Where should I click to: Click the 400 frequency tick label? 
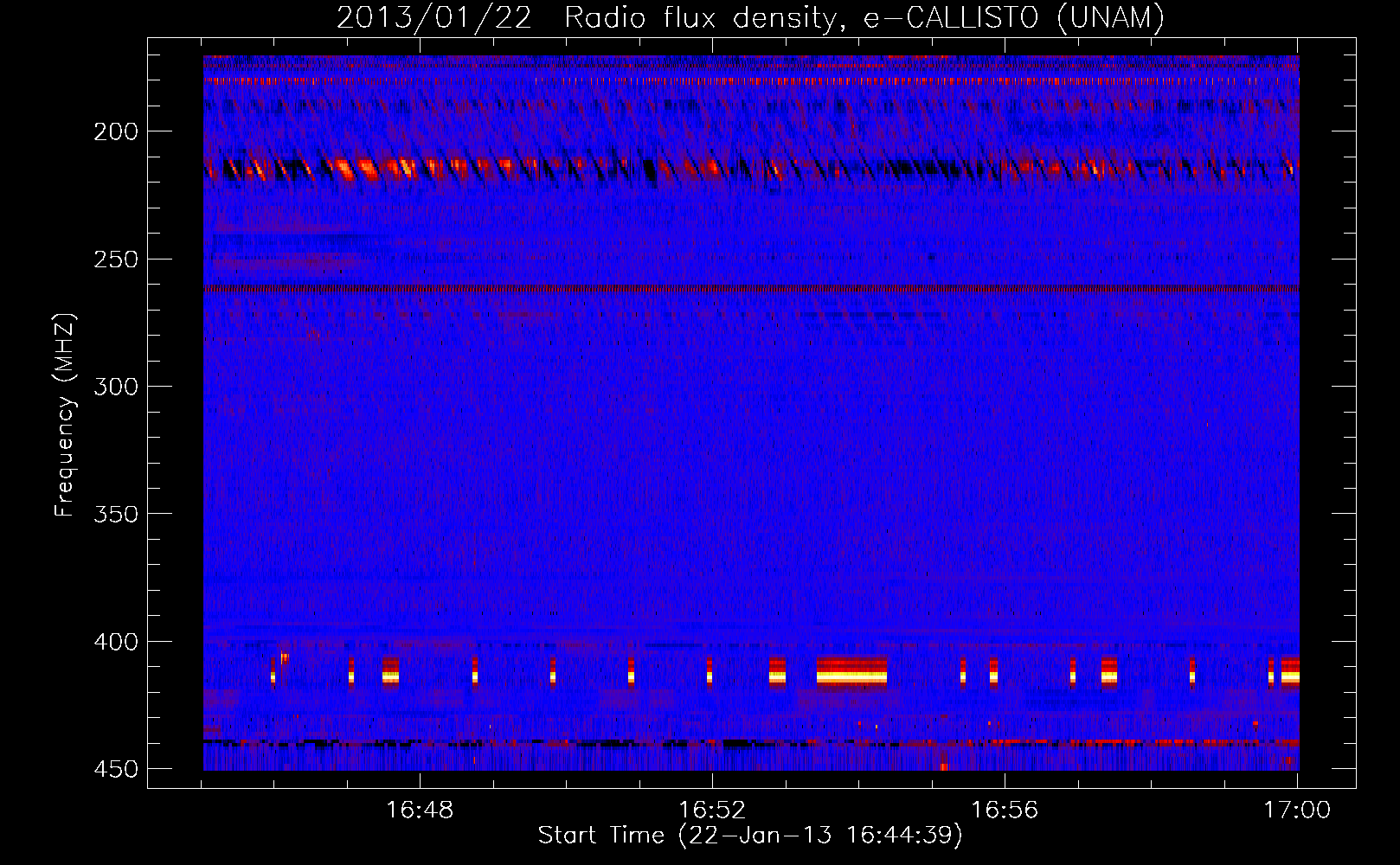(x=116, y=642)
